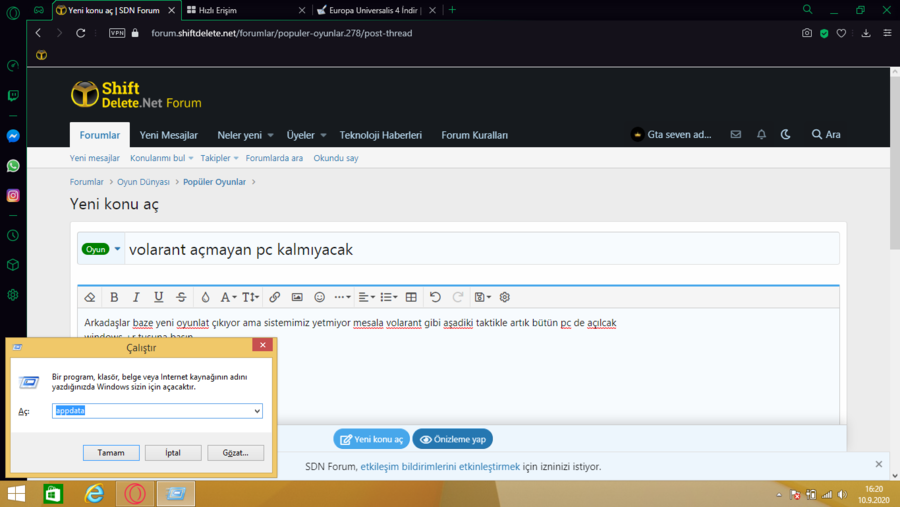The height and width of the screenshot is (507, 900).
Task: Open the drafts save dropdown
Action: point(483,297)
